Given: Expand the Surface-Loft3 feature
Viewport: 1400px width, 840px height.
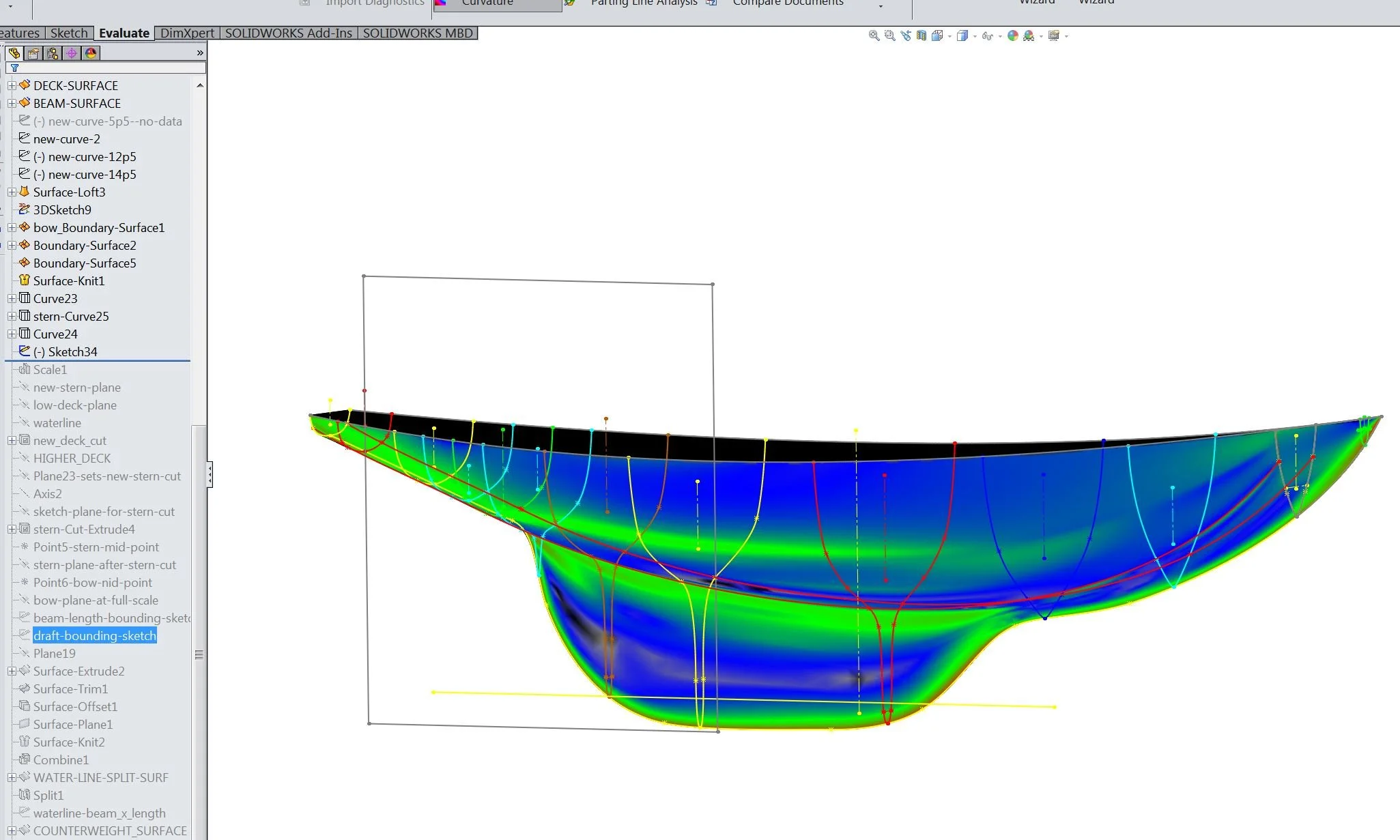Looking at the screenshot, I should pyautogui.click(x=12, y=192).
